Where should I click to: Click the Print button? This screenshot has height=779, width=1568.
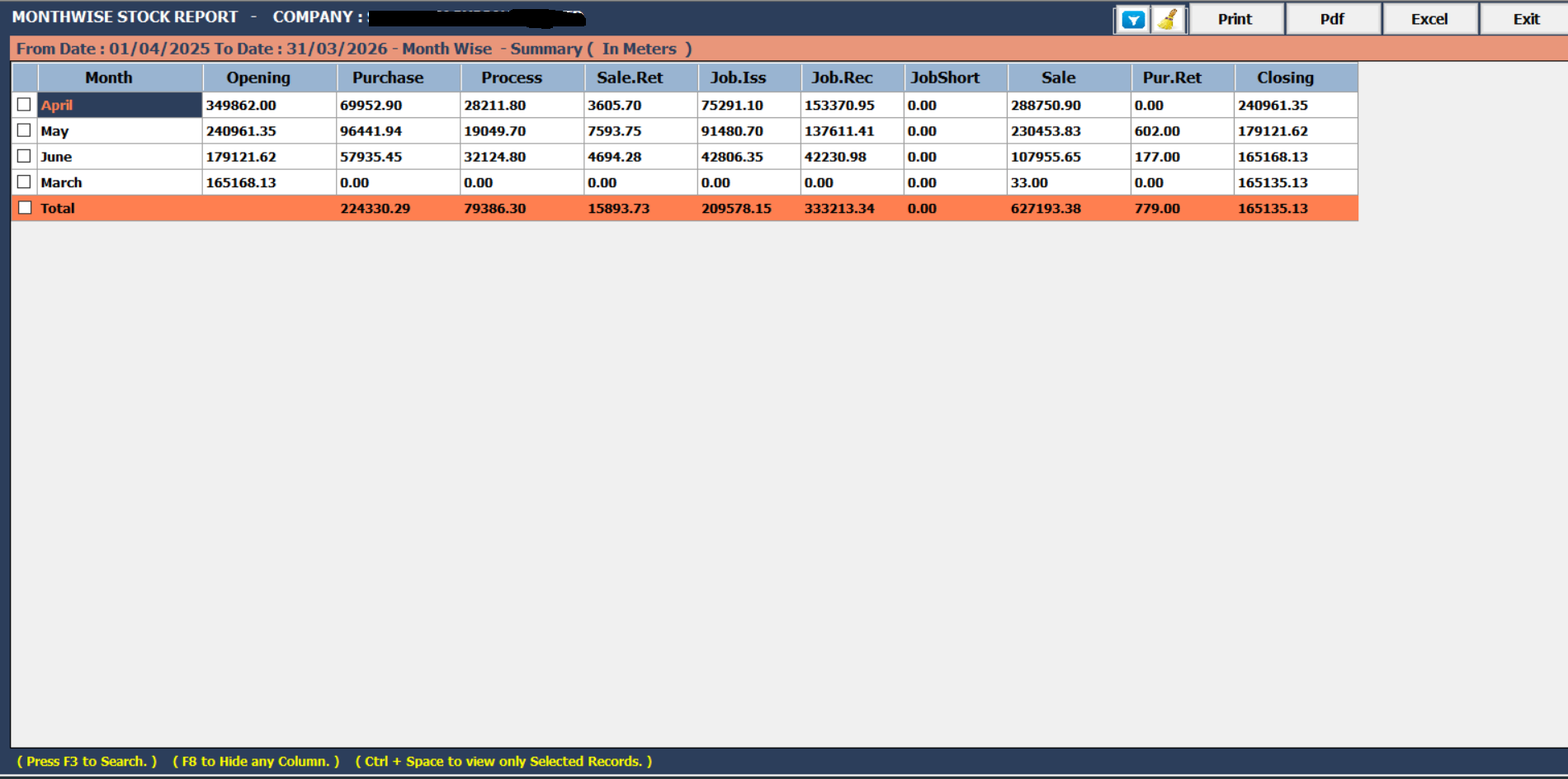tap(1235, 18)
